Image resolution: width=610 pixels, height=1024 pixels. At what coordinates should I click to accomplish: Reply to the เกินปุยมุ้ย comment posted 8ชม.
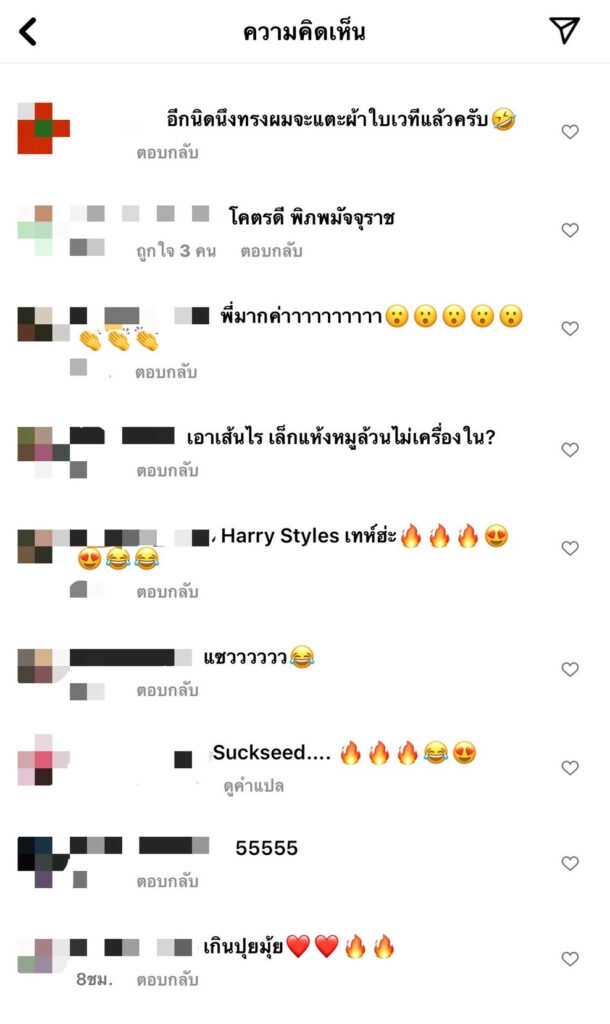[167, 980]
